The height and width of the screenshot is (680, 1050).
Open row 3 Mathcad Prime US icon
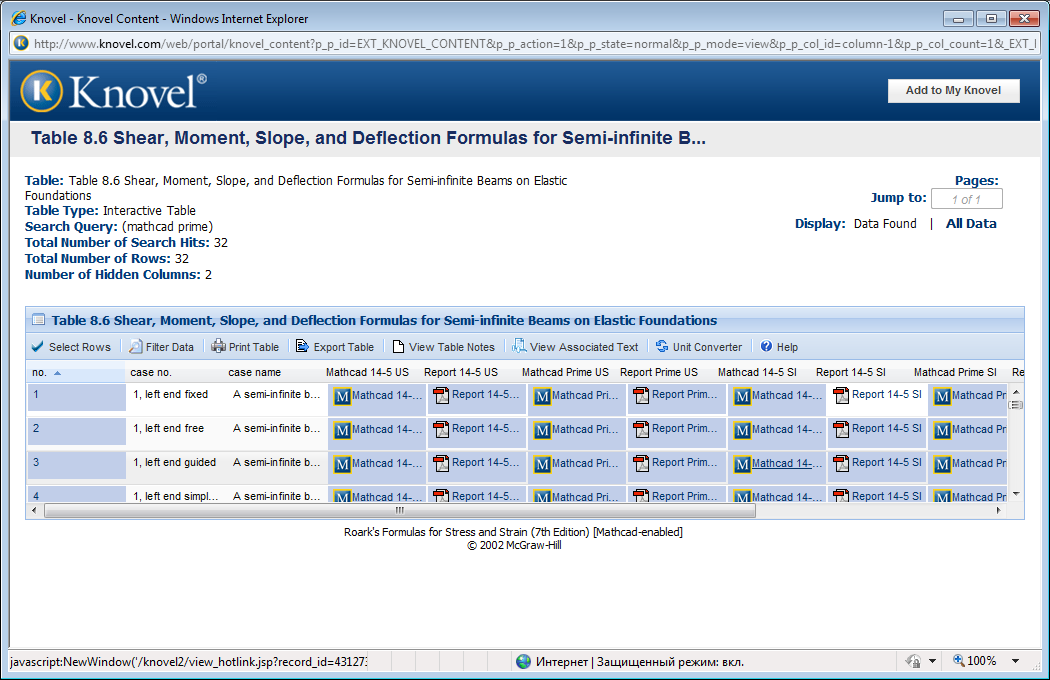pos(542,464)
